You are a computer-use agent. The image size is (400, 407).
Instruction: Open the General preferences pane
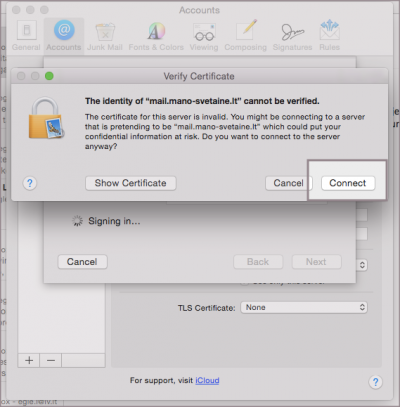[x=26, y=36]
